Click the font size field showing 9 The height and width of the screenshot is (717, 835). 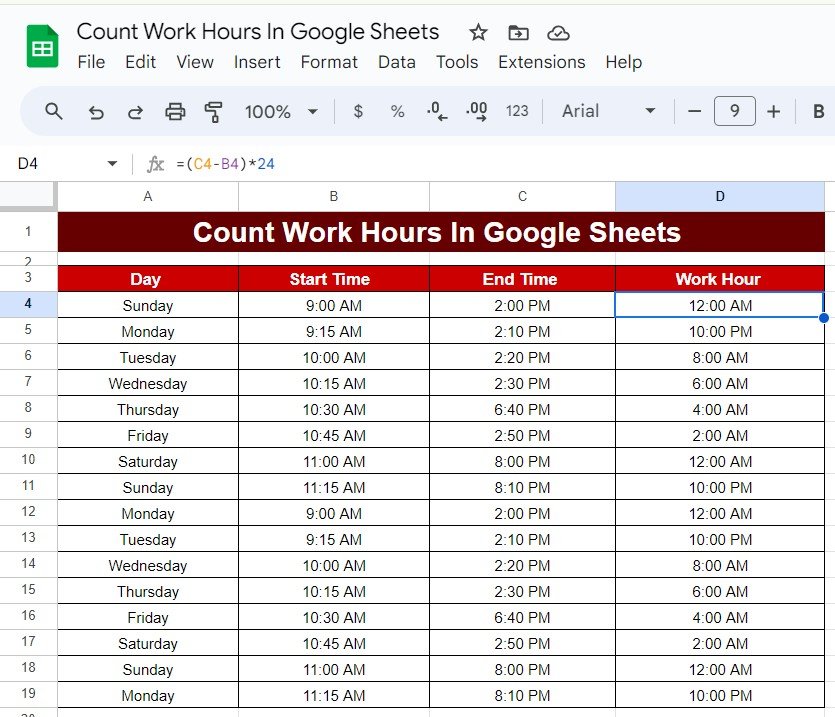tap(734, 111)
